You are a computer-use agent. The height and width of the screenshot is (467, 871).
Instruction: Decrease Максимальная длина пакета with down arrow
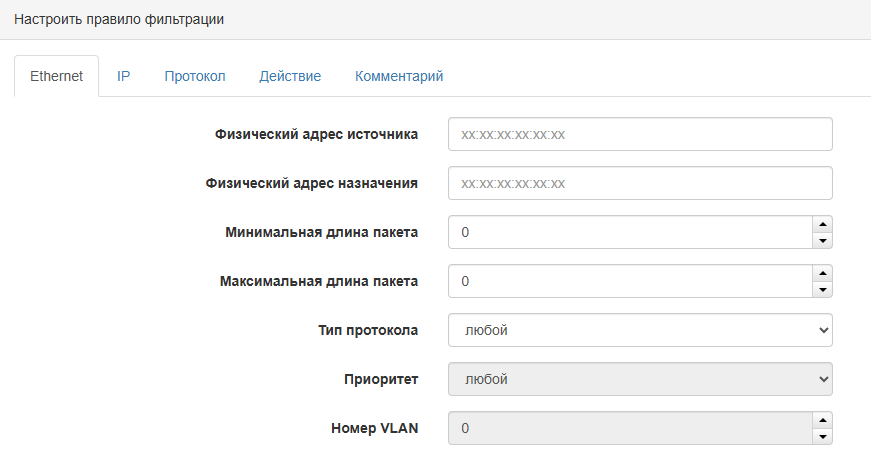(822, 290)
